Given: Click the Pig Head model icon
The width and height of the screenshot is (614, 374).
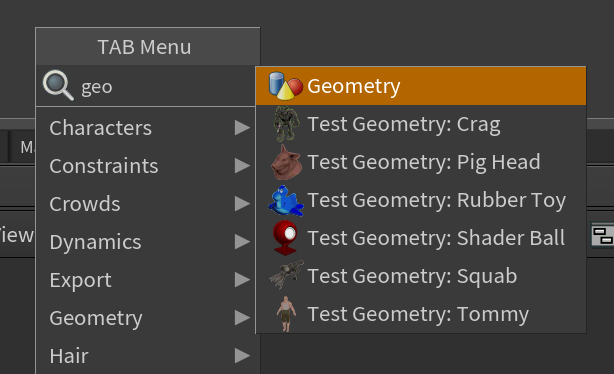Looking at the screenshot, I should tap(286, 162).
